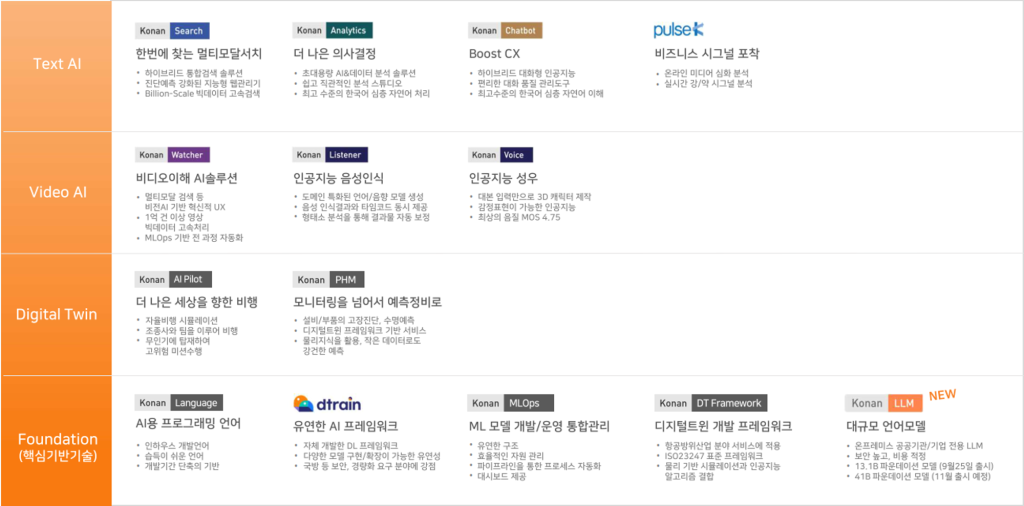1024x506 pixels.
Task: Click the Konan Voice product badge
Action: pos(500,155)
